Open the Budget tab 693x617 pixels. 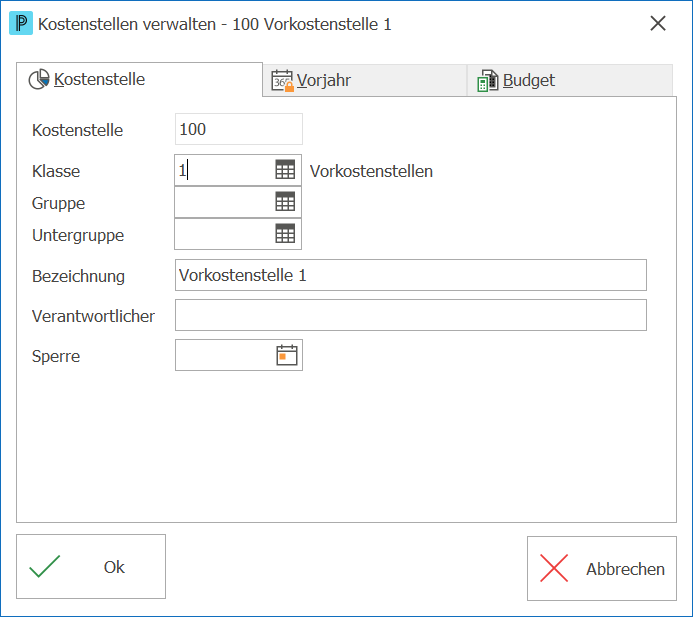click(x=570, y=80)
